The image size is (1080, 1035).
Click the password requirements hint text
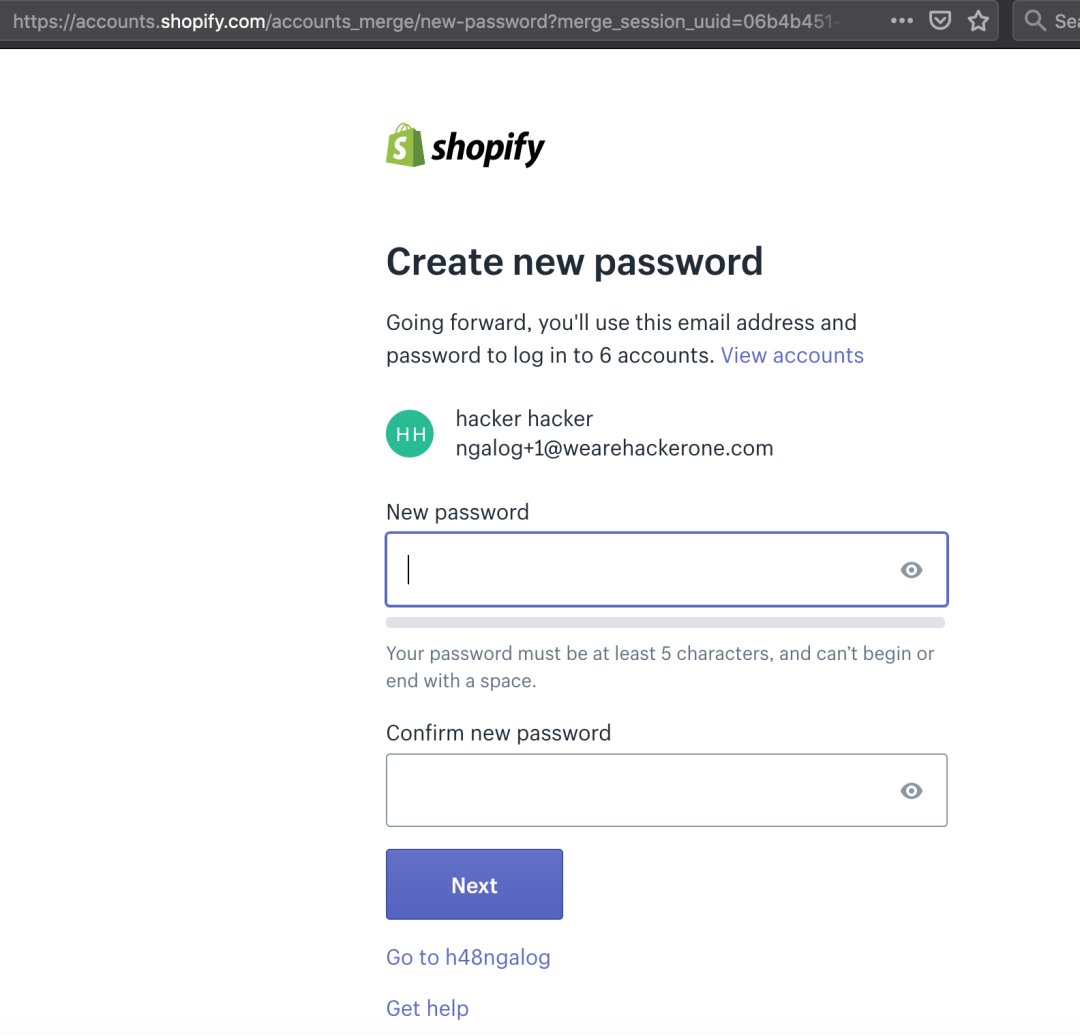(x=660, y=667)
